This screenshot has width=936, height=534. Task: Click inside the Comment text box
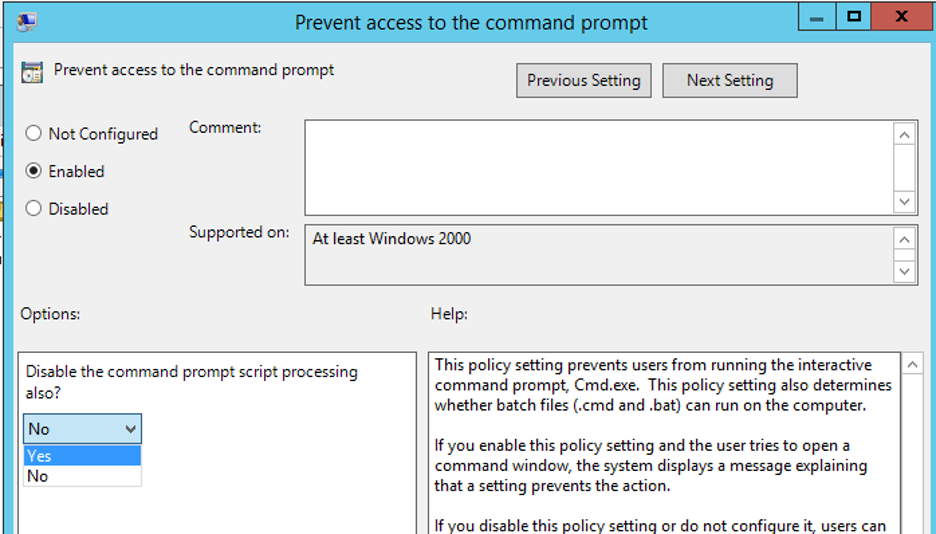599,168
